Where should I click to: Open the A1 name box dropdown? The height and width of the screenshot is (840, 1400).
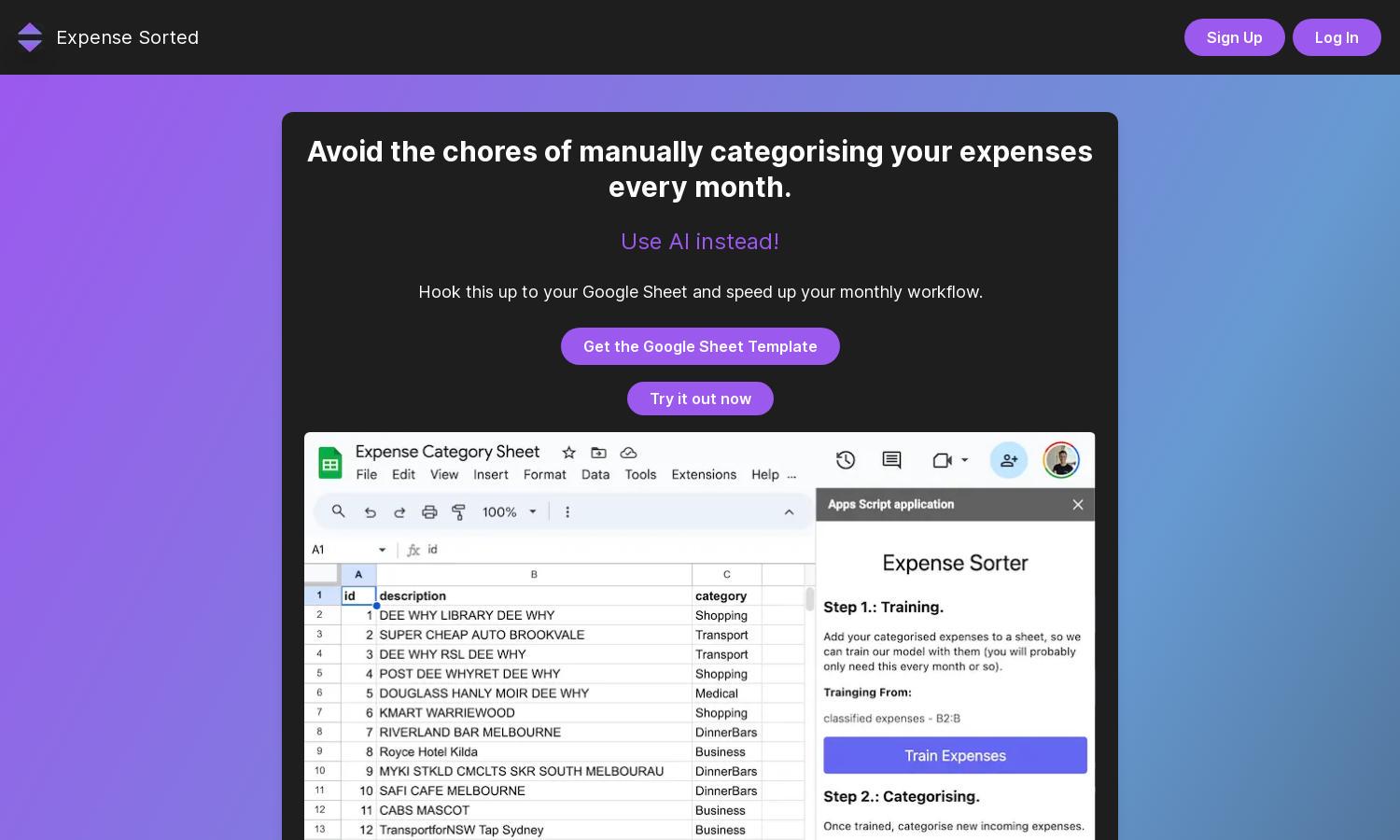[382, 550]
